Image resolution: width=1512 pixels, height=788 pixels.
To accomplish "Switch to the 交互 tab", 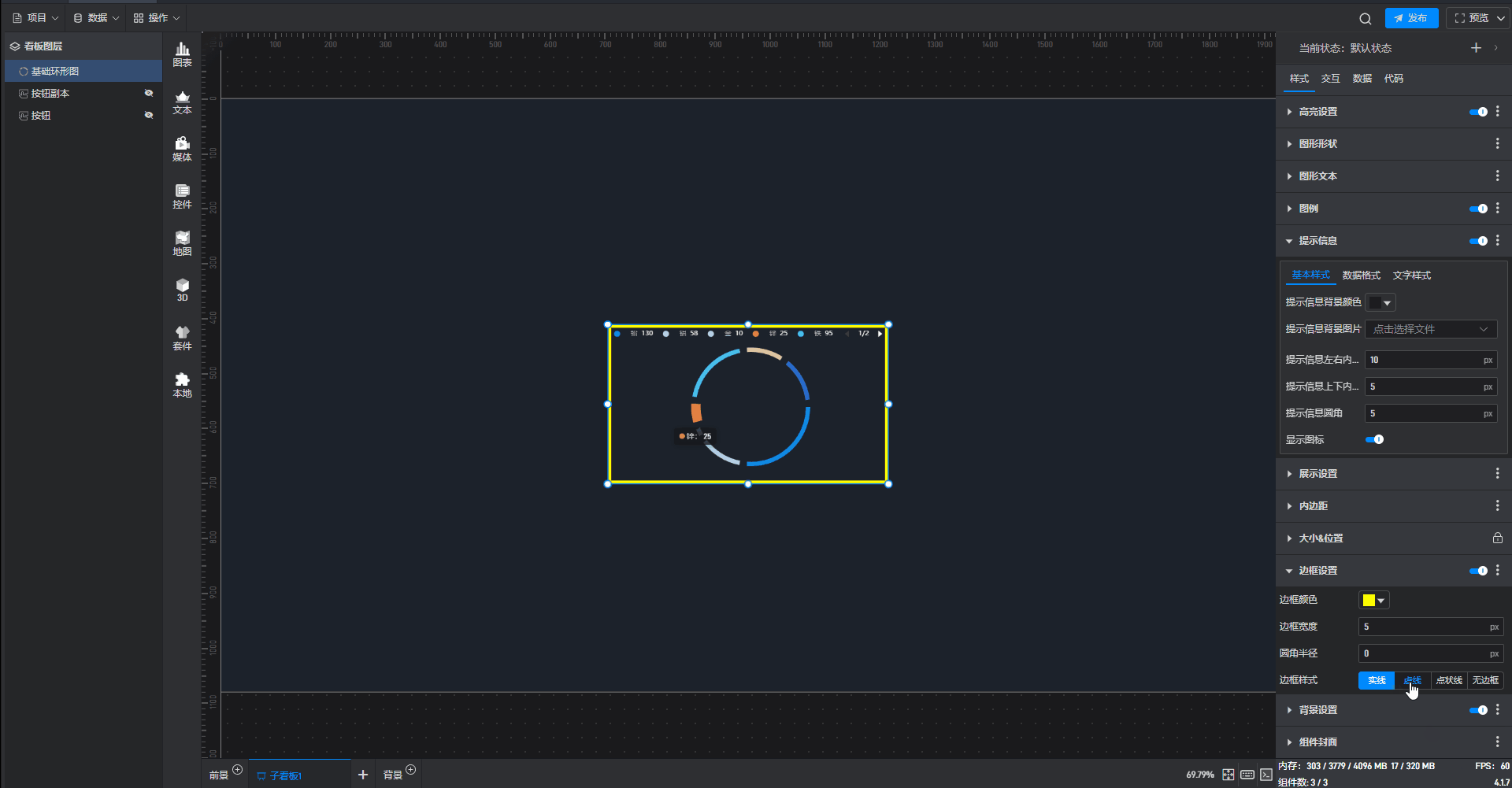I will click(1330, 79).
